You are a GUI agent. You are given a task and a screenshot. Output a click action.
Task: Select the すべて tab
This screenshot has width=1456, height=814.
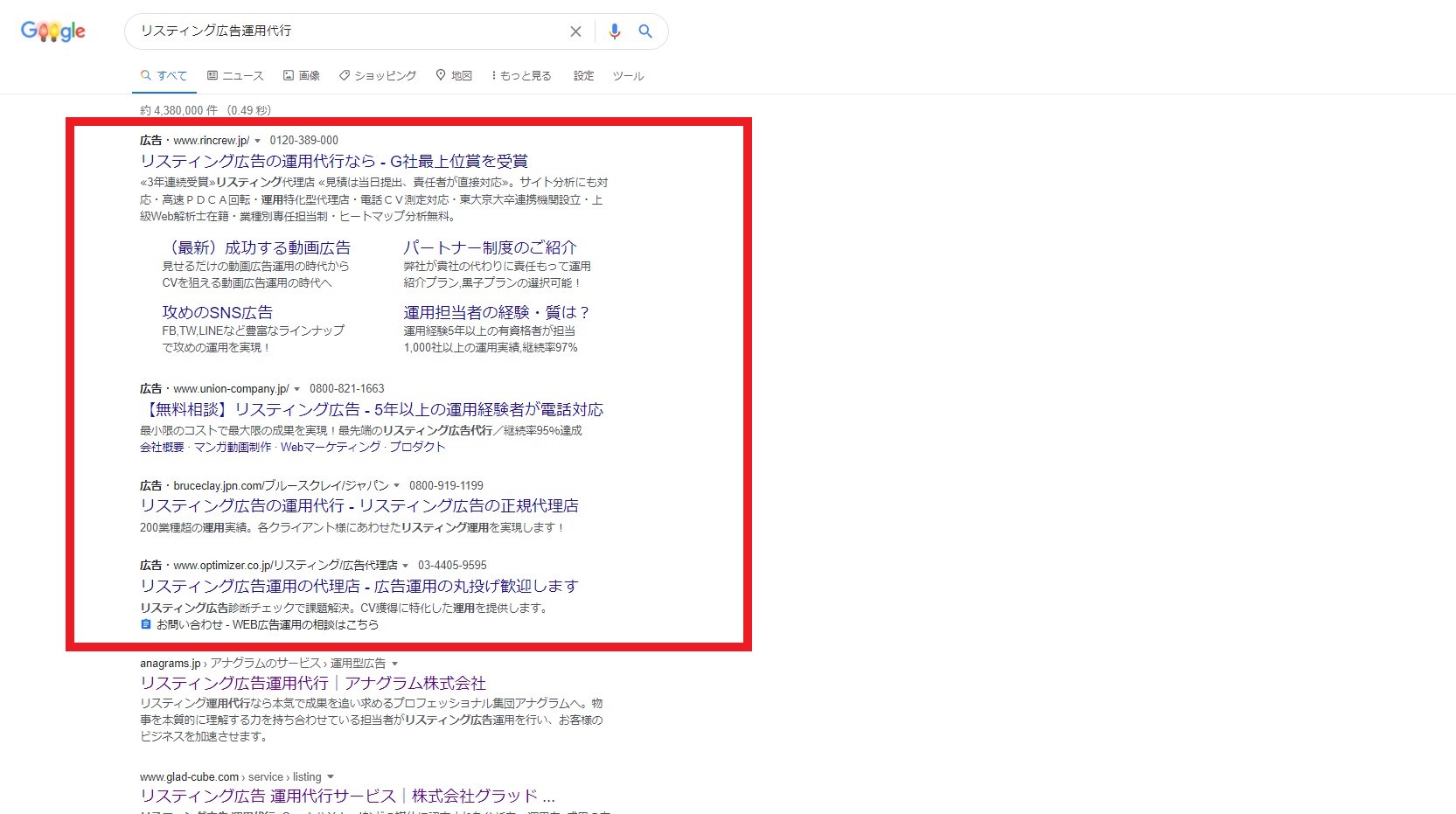point(164,76)
